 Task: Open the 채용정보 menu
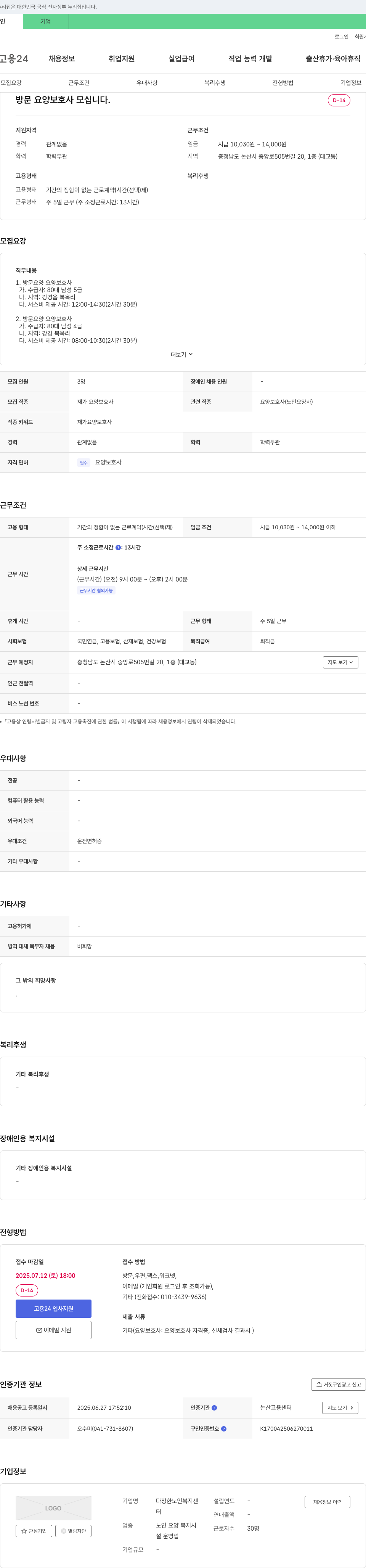tap(61, 58)
